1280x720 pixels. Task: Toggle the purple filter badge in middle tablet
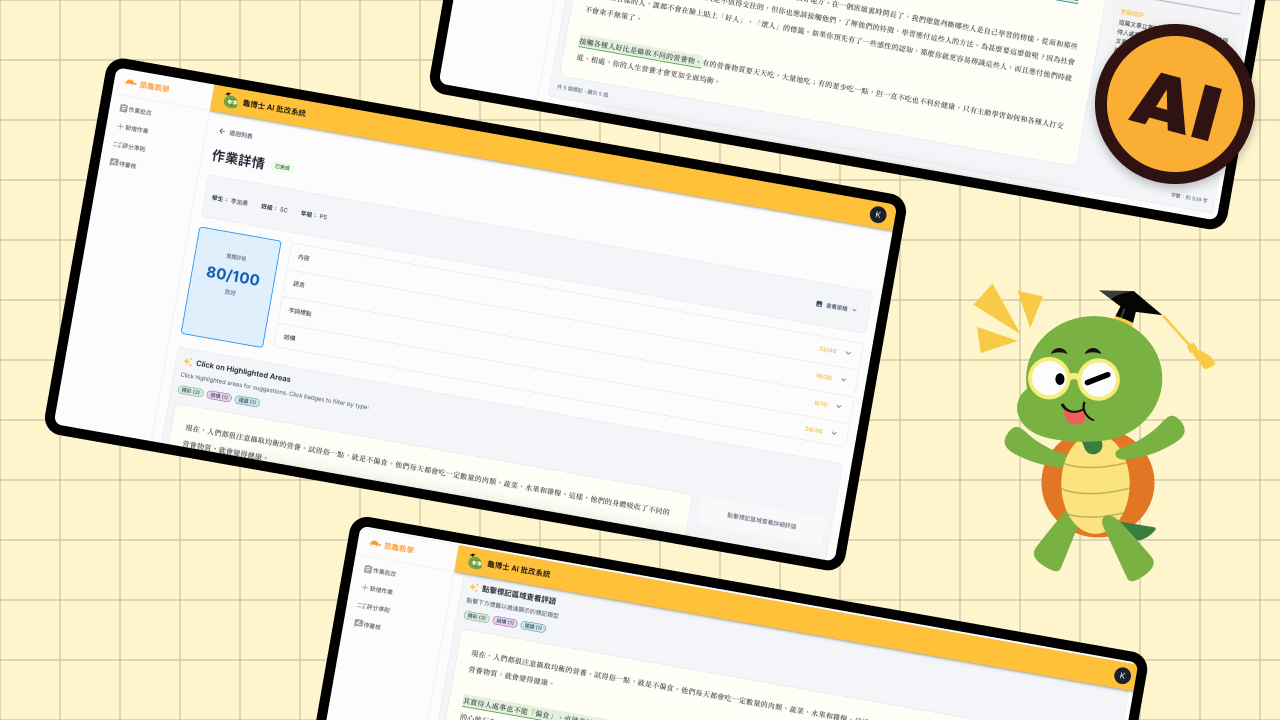click(x=218, y=396)
